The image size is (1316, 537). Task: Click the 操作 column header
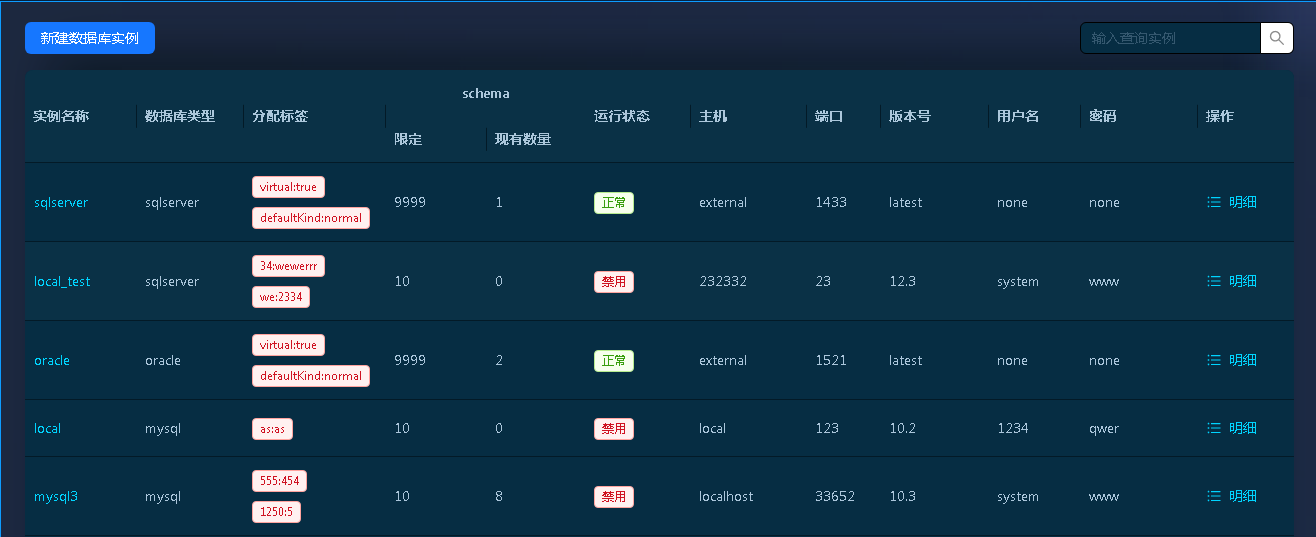click(x=1220, y=116)
